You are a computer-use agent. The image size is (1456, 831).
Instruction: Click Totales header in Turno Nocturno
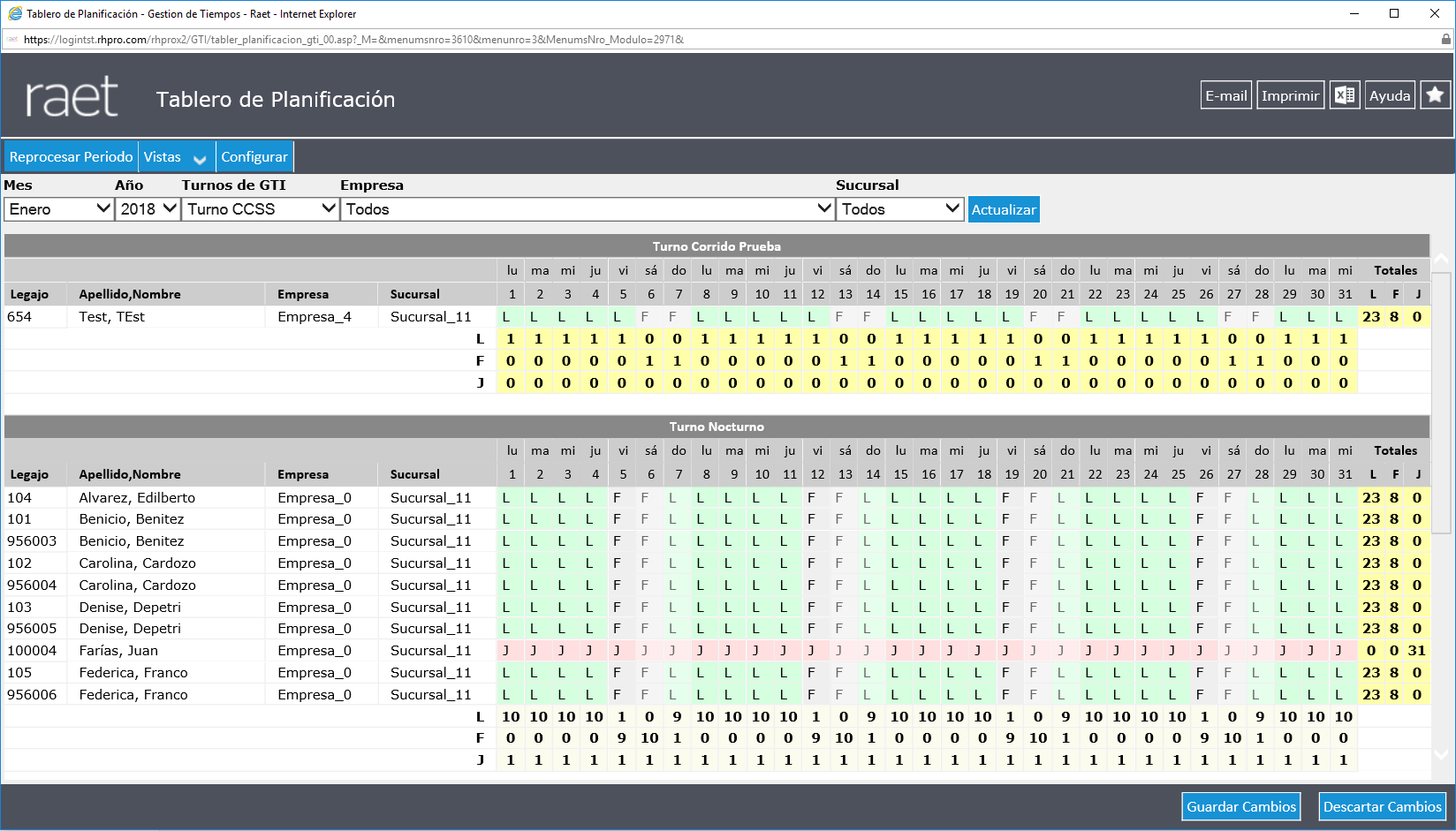pyautogui.click(x=1395, y=450)
